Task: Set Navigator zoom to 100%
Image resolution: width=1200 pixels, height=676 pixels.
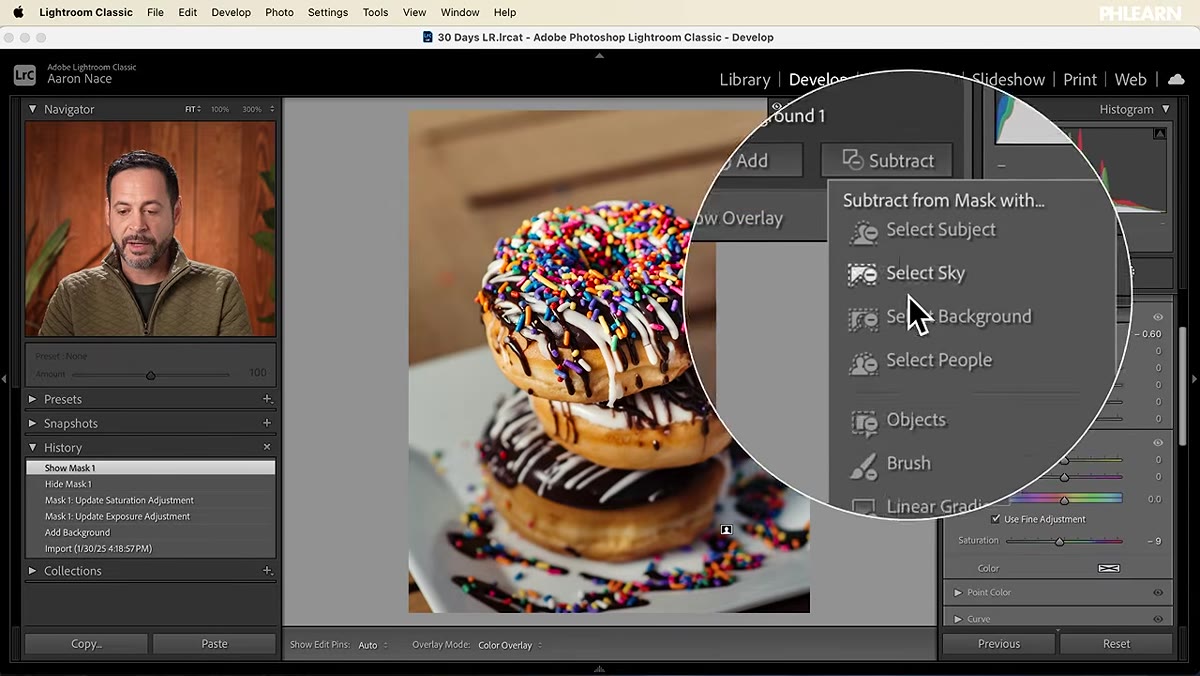Action: tap(219, 109)
